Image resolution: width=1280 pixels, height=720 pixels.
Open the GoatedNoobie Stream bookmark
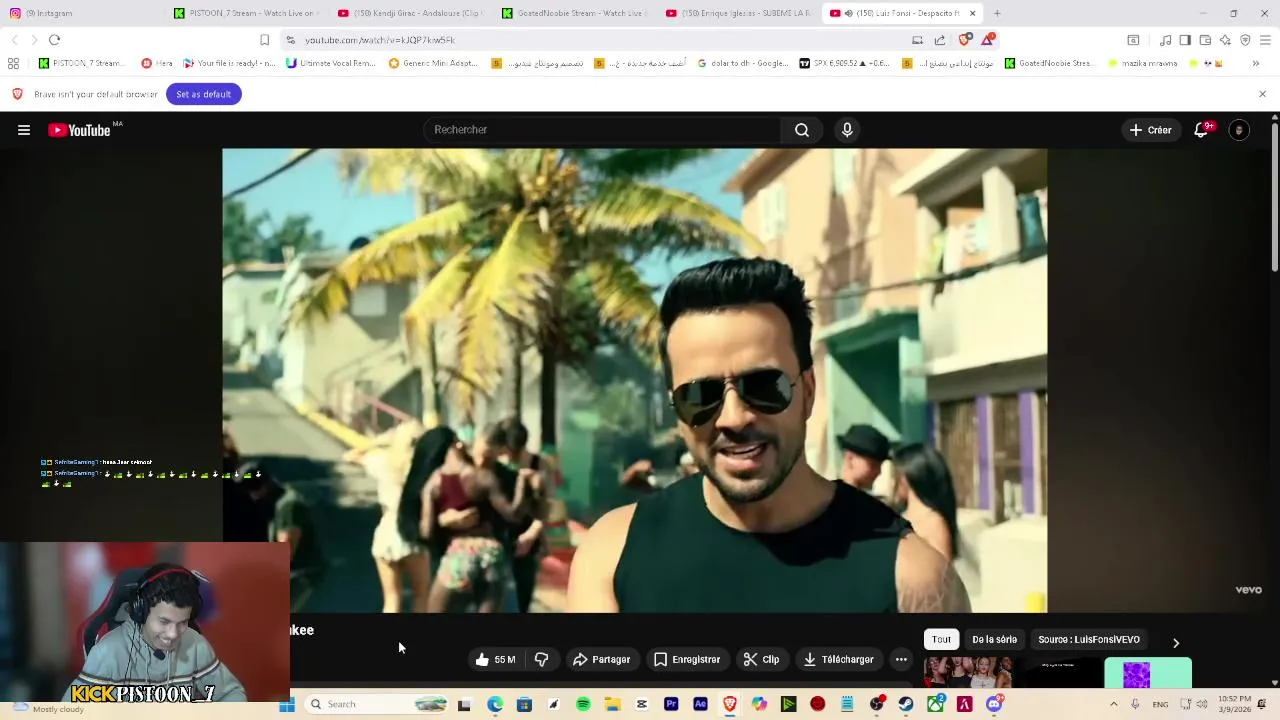point(1049,63)
